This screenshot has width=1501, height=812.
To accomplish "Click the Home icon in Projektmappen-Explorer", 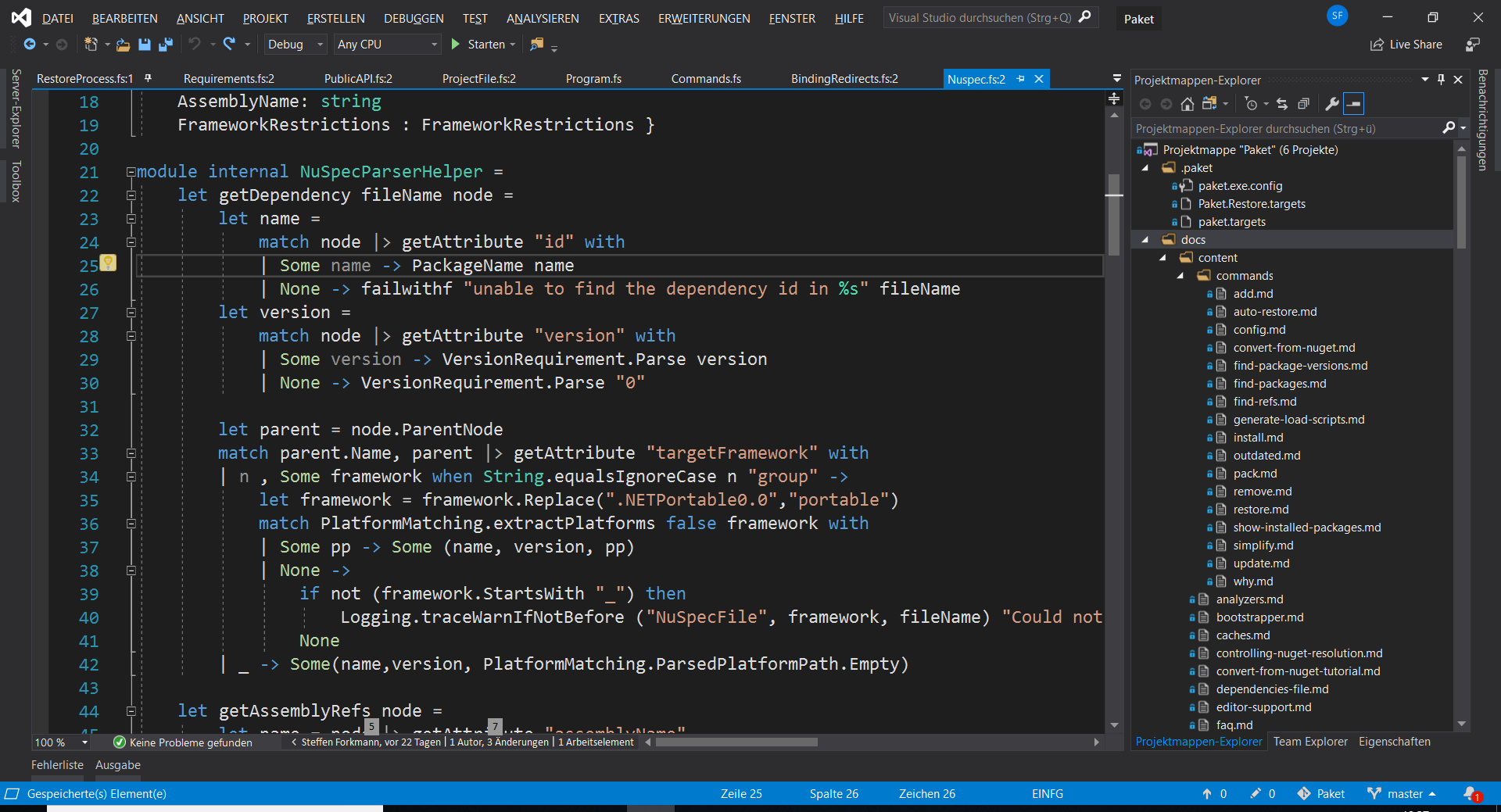I will [x=1188, y=103].
